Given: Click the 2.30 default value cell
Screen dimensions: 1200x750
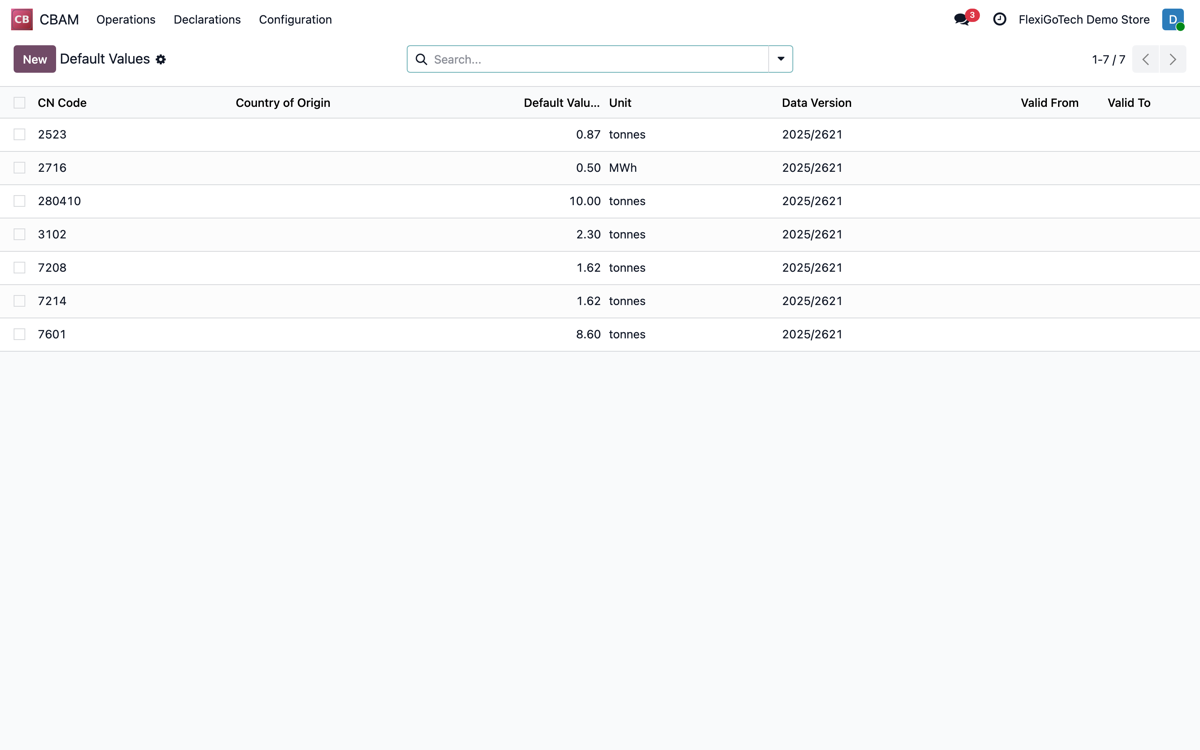Looking at the screenshot, I should pos(588,234).
